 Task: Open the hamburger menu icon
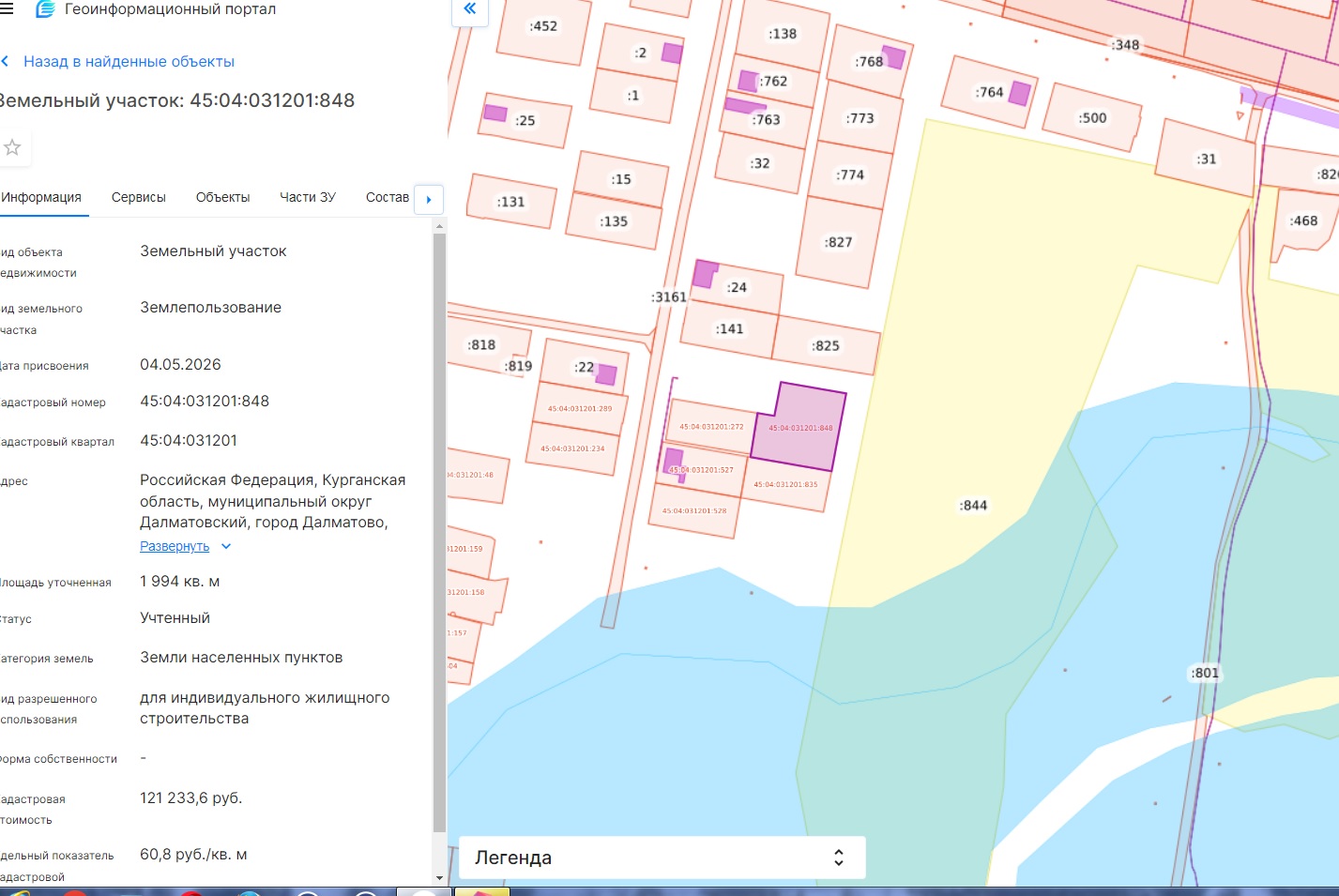pos(7,9)
